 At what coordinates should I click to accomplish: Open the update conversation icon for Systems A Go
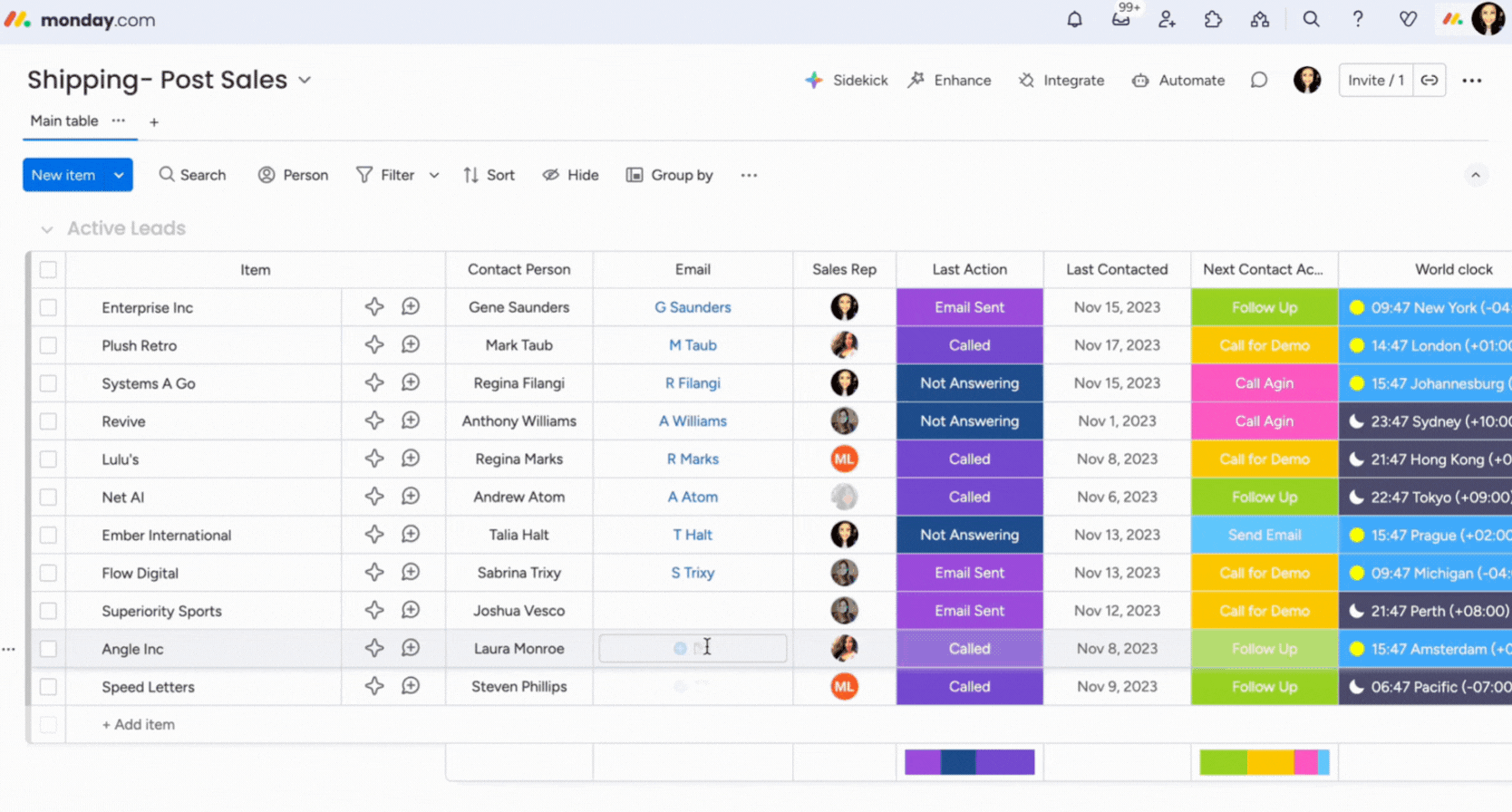[411, 382]
